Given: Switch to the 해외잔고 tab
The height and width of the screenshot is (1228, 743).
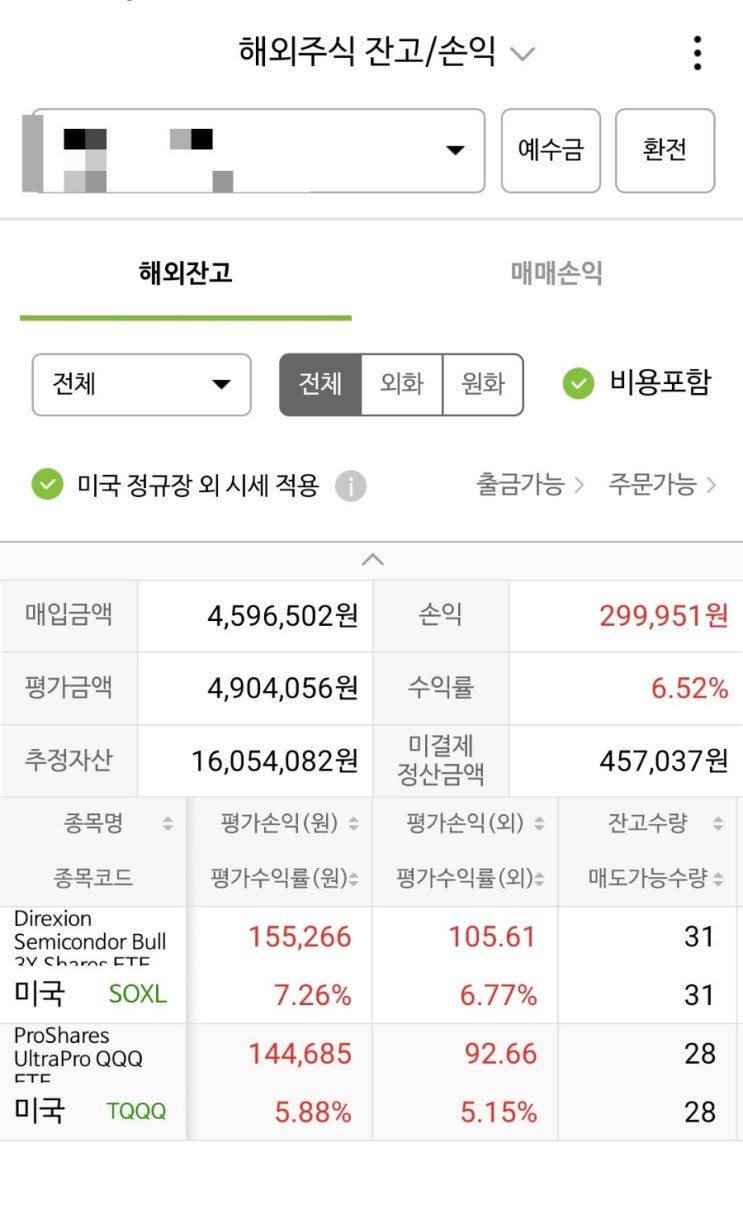Looking at the screenshot, I should coord(185,273).
